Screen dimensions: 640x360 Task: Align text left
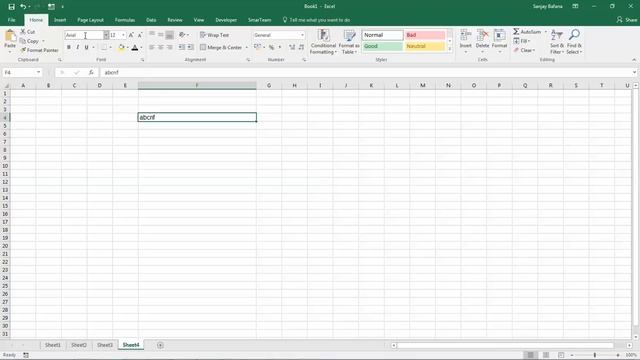(x=152, y=47)
